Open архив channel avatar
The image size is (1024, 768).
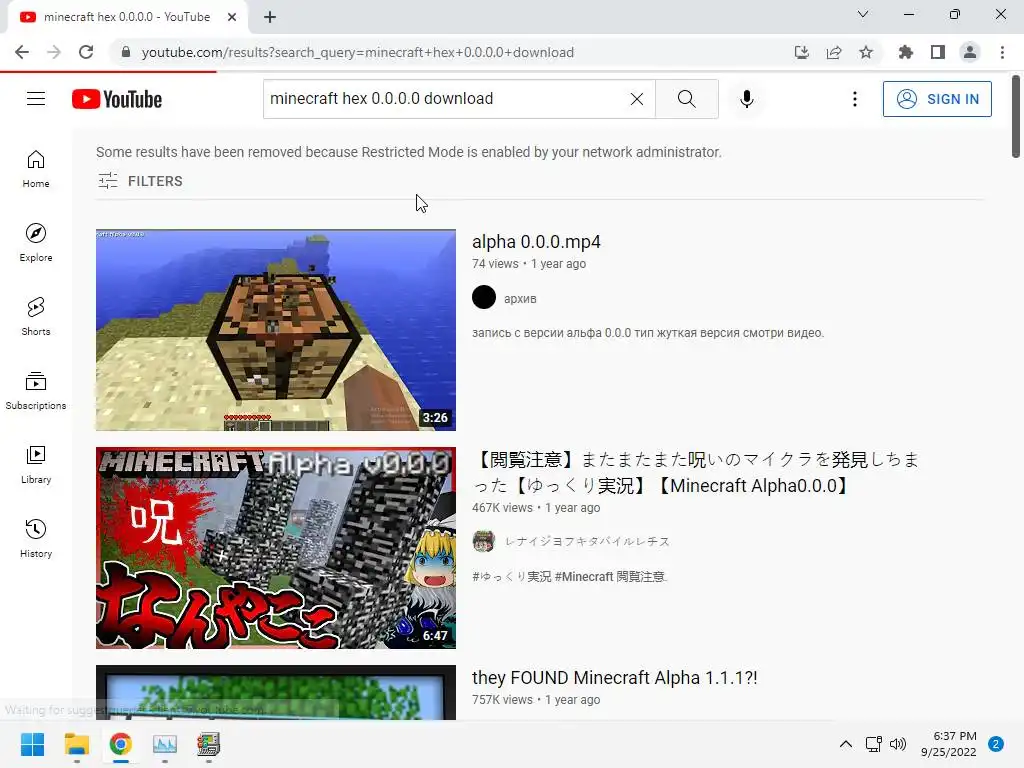click(x=484, y=298)
